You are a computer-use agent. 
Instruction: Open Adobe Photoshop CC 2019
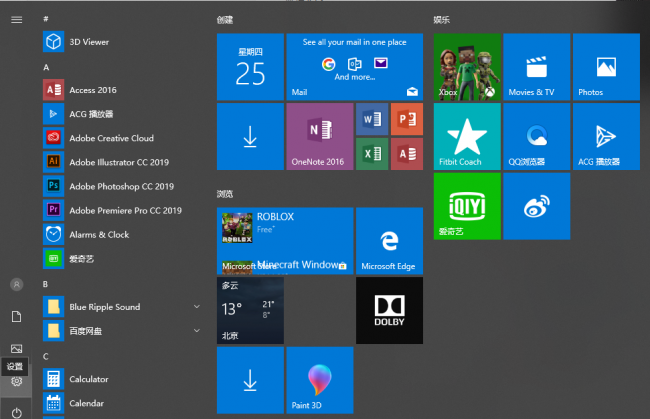pyautogui.click(x=121, y=186)
